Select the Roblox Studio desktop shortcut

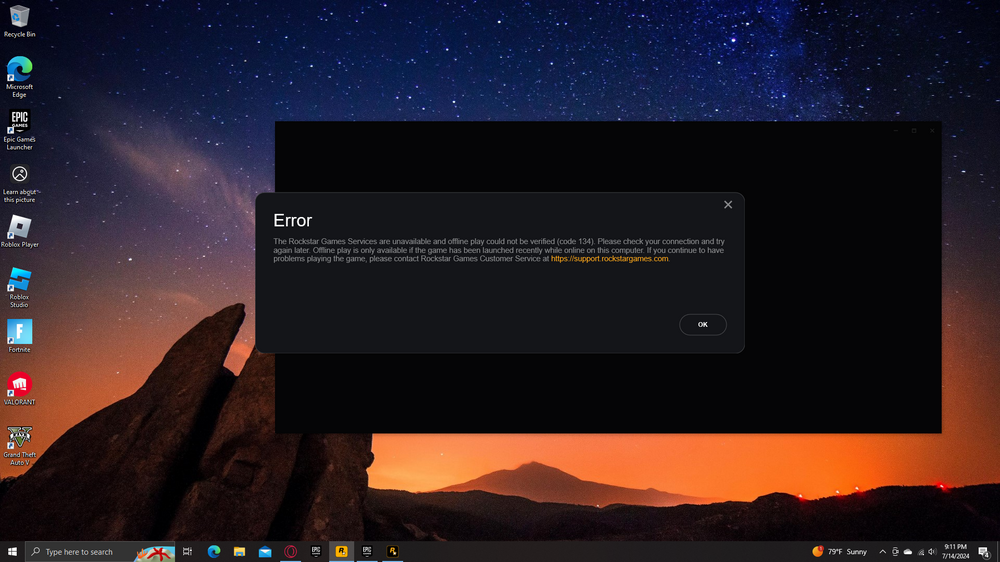pos(19,288)
